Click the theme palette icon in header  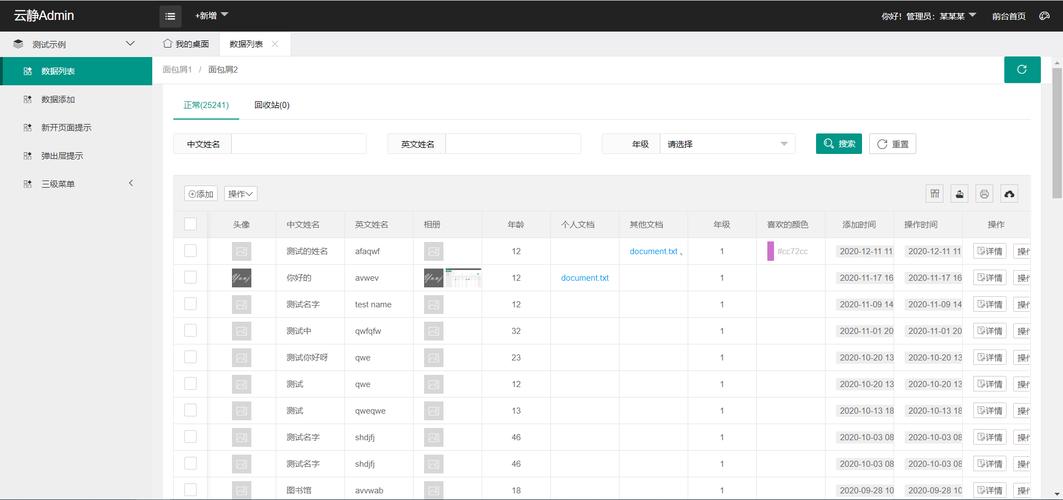(x=1045, y=16)
